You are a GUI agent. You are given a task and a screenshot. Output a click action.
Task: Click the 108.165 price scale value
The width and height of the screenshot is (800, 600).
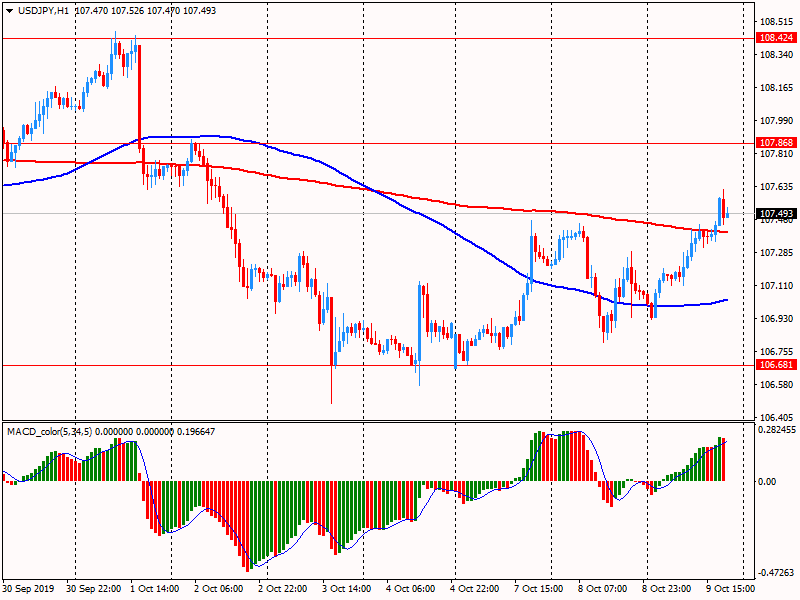(777, 88)
